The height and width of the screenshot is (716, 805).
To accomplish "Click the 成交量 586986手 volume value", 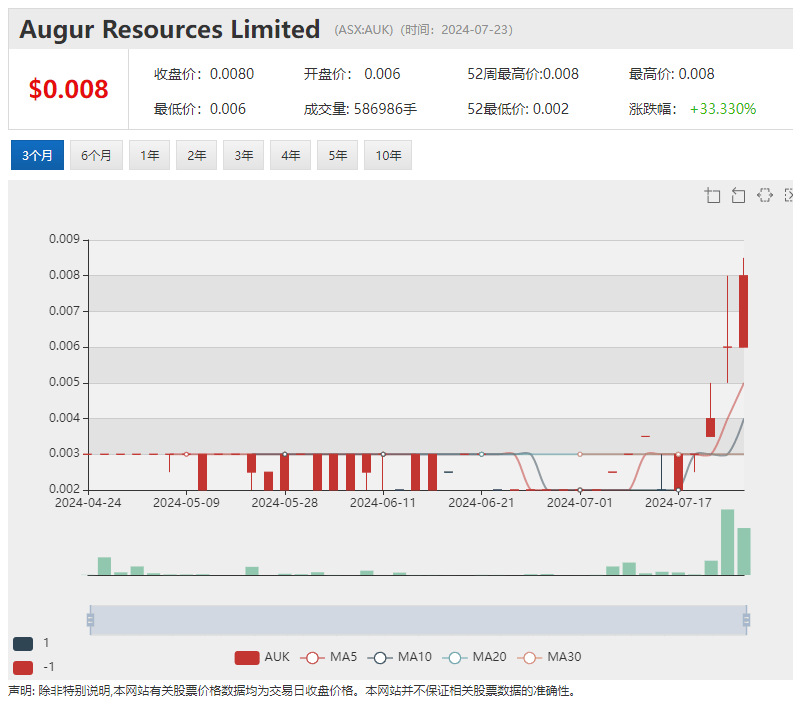I will 360,109.
